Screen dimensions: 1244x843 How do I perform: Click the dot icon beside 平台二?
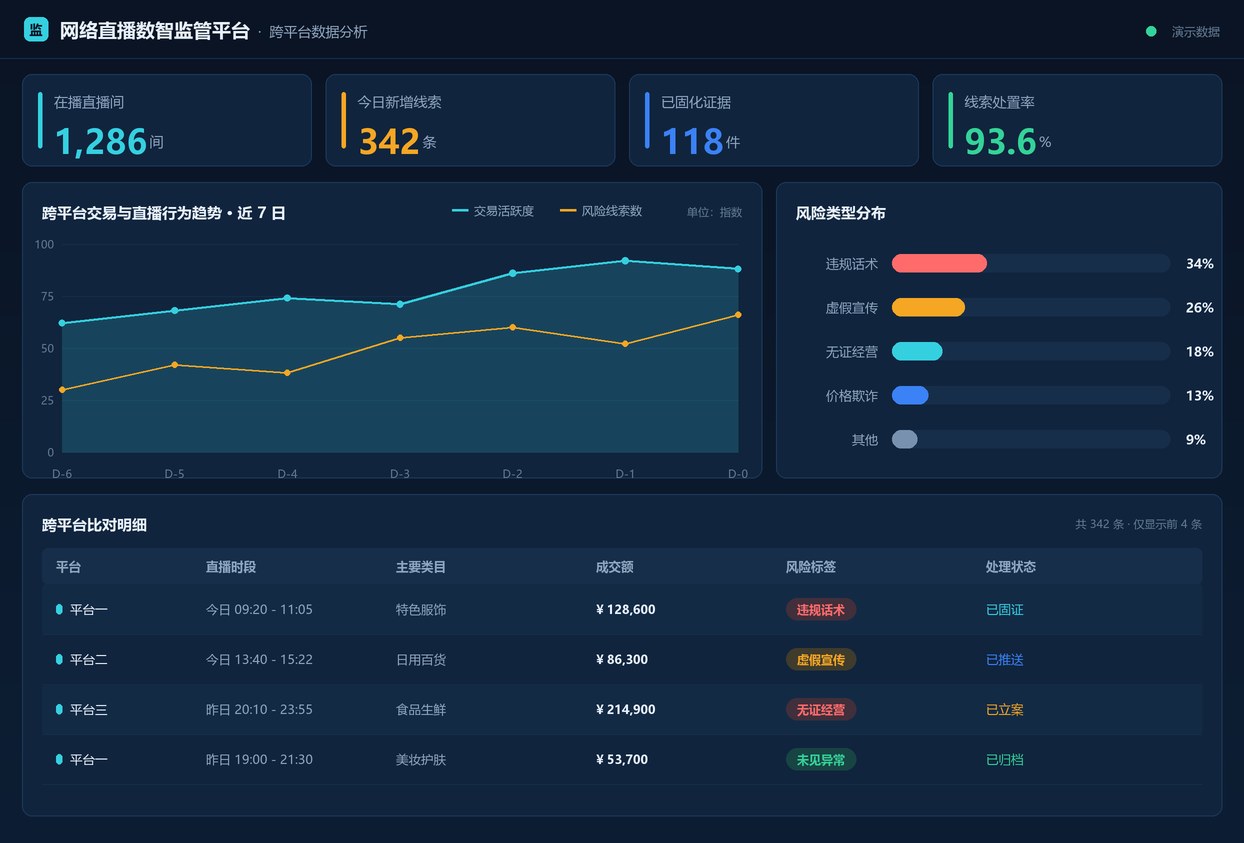[x=59, y=660]
